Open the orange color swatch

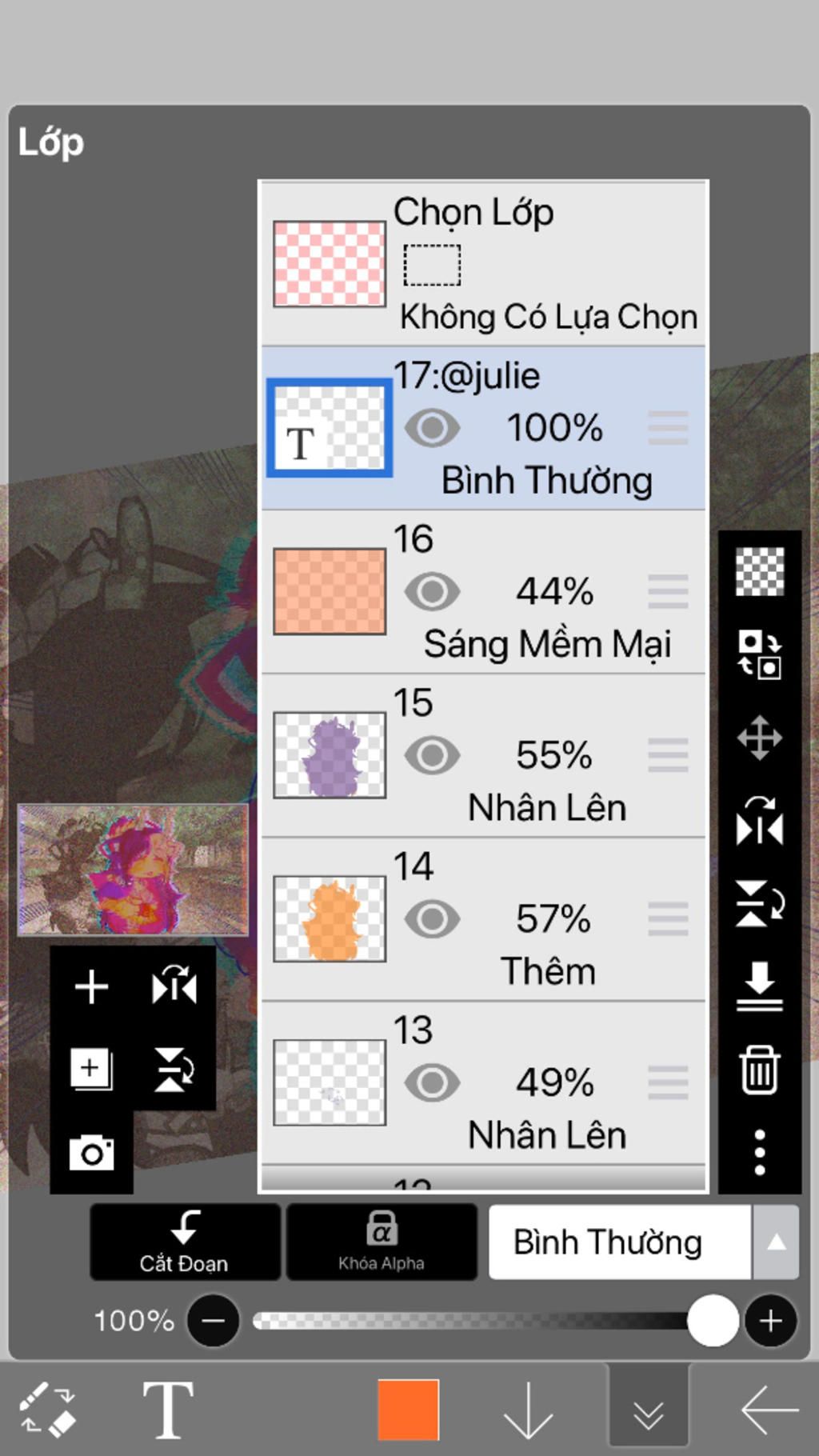tap(408, 1410)
